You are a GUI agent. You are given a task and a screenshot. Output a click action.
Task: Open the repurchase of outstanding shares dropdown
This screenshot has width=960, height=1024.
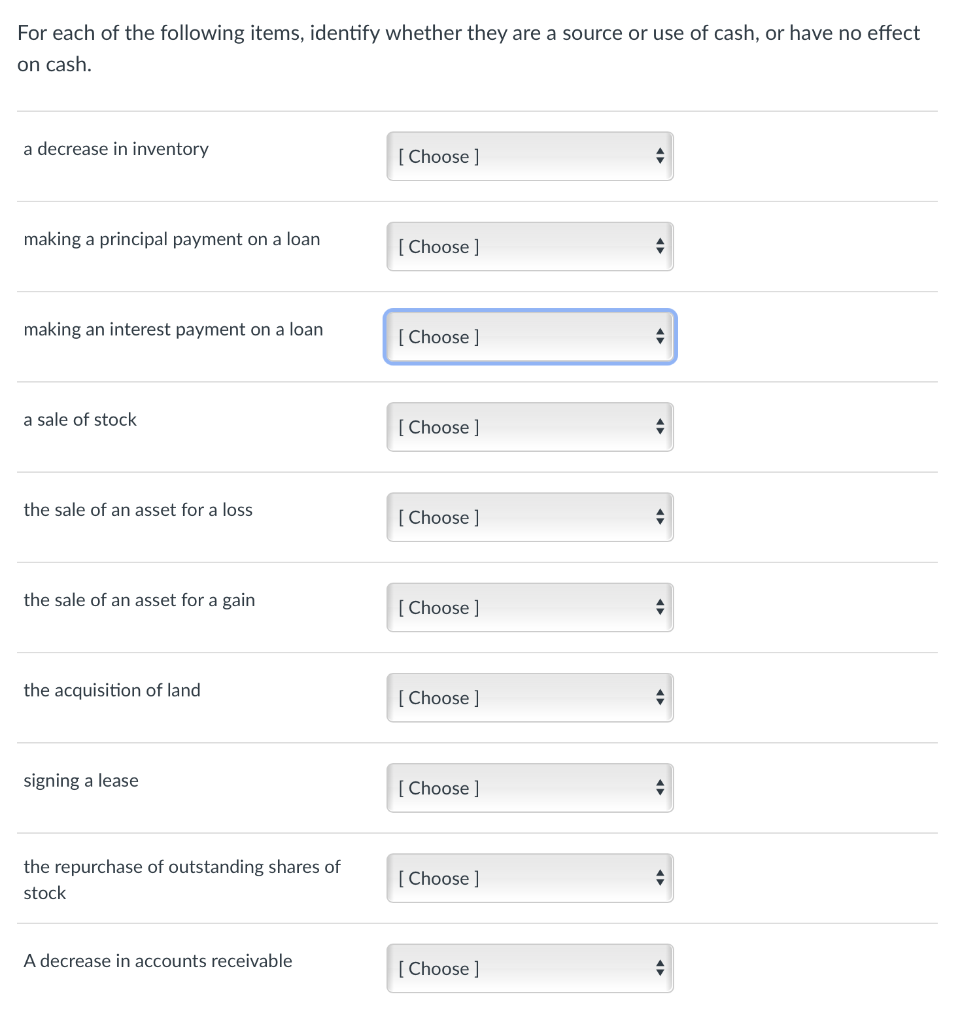point(530,878)
